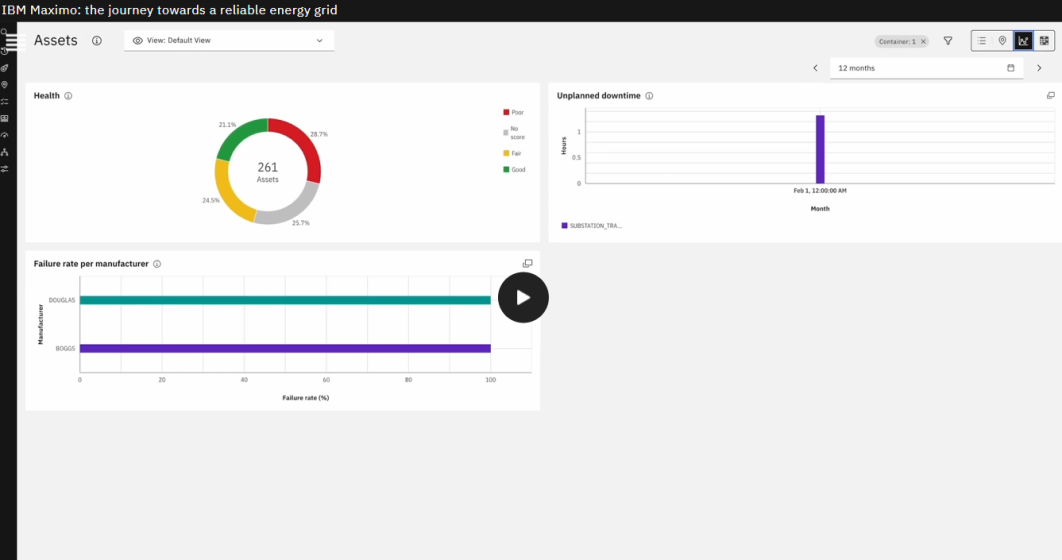Open the location pin icon in sidebar
Image resolution: width=1062 pixels, height=560 pixels.
coord(4,85)
